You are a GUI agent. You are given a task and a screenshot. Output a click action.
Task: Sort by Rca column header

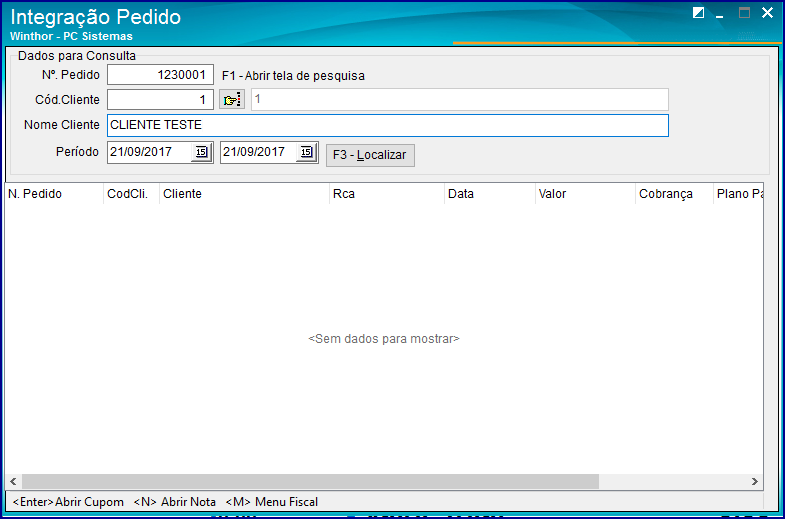tap(387, 194)
